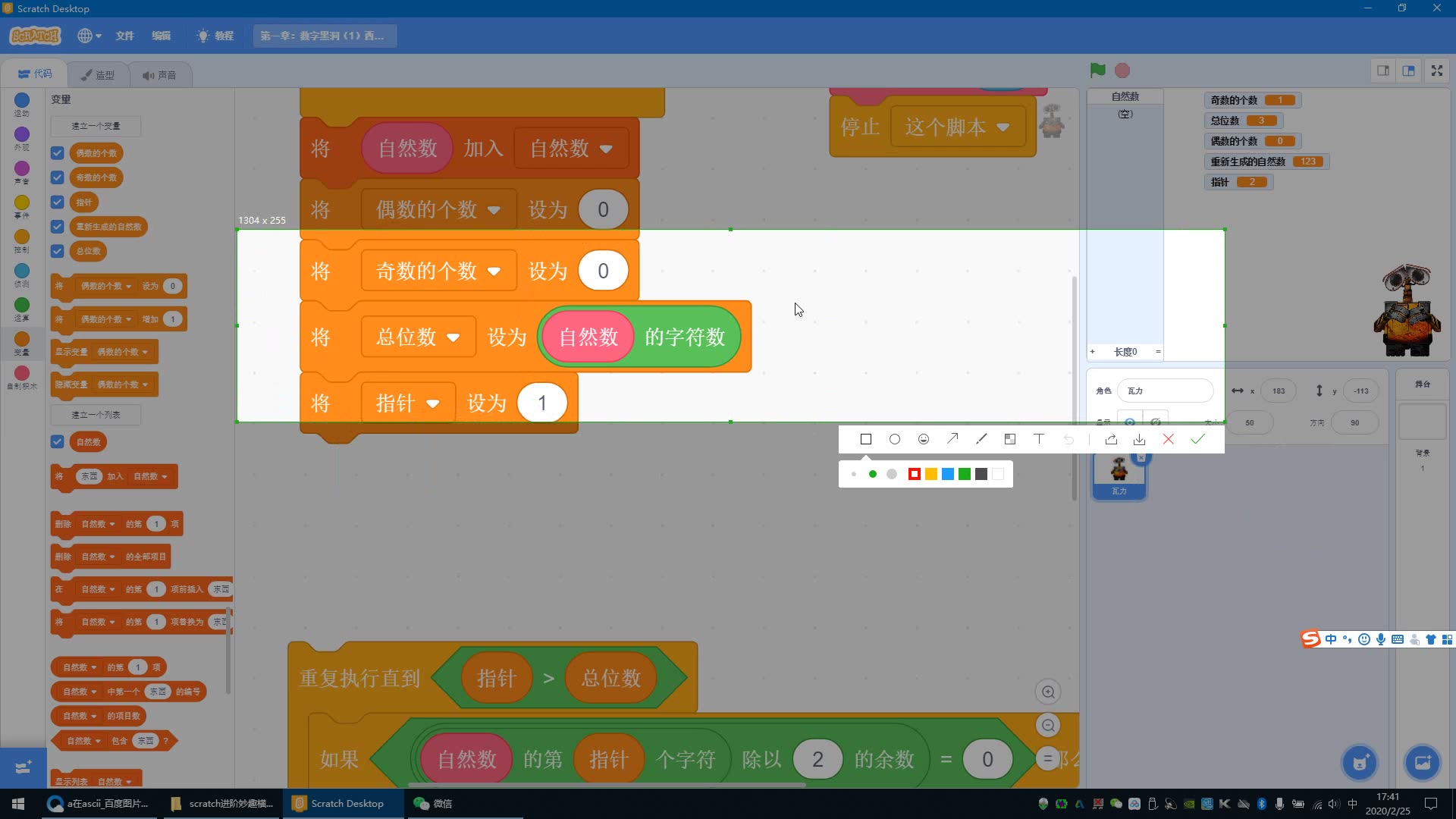Click 建立一个变量 button
The height and width of the screenshot is (819, 1456).
96,126
